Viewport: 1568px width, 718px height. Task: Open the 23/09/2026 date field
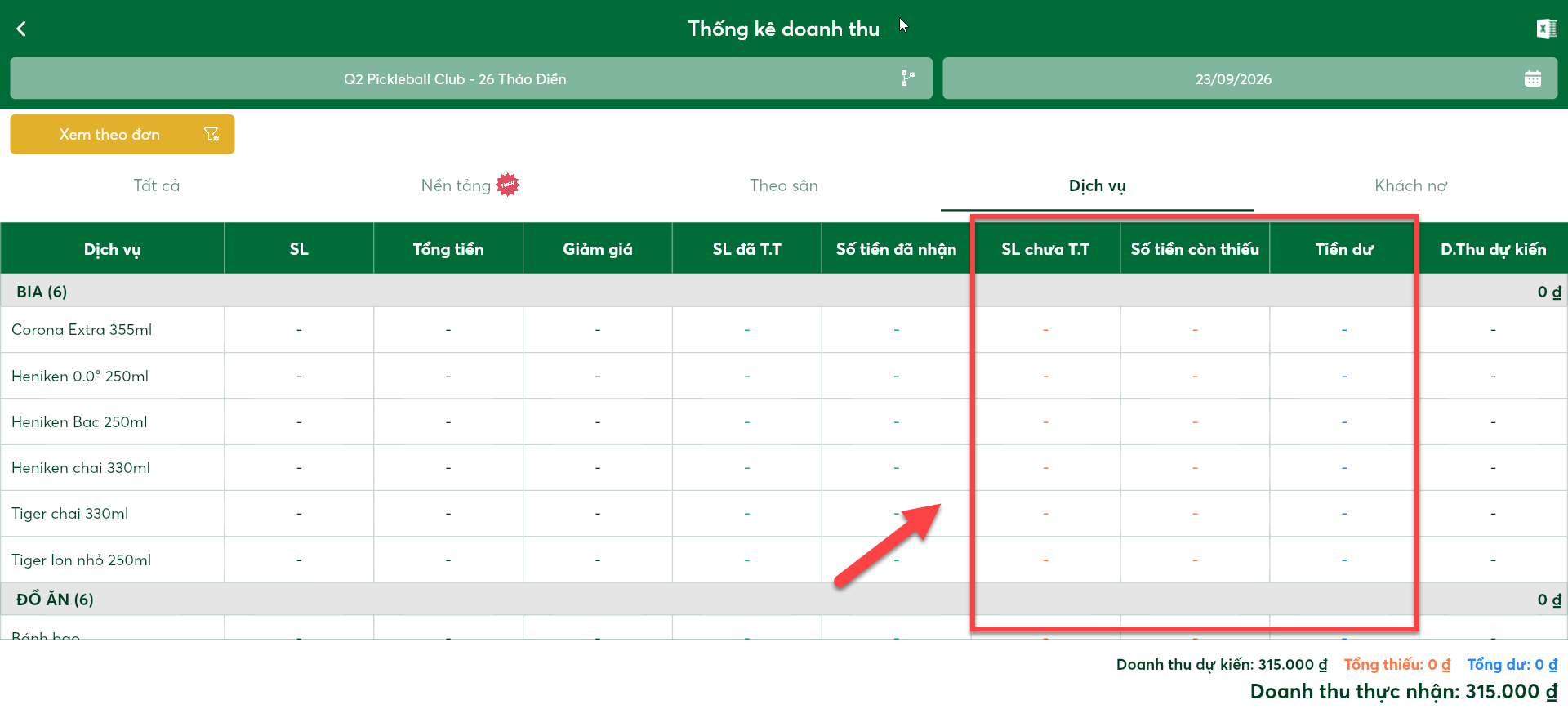[x=1249, y=78]
